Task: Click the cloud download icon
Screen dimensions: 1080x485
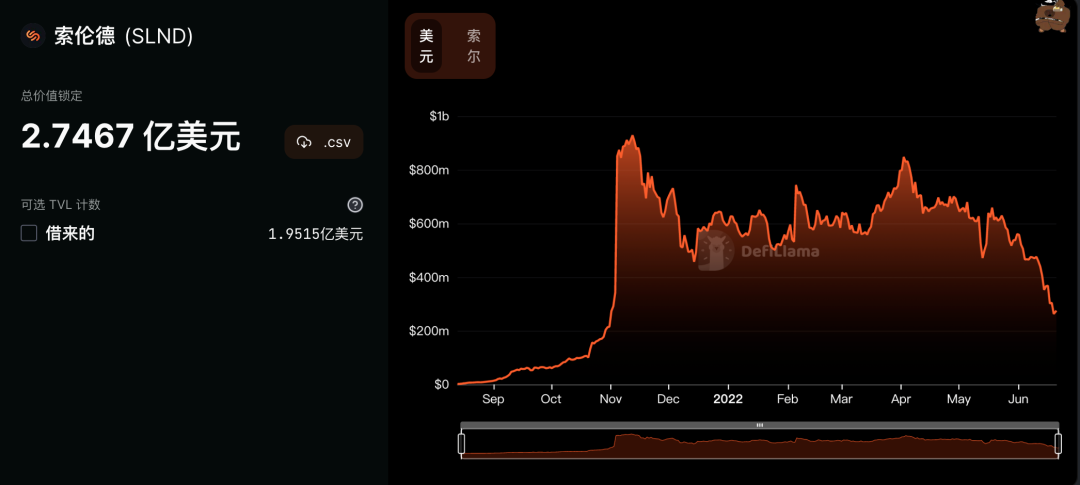Action: pyautogui.click(x=305, y=142)
